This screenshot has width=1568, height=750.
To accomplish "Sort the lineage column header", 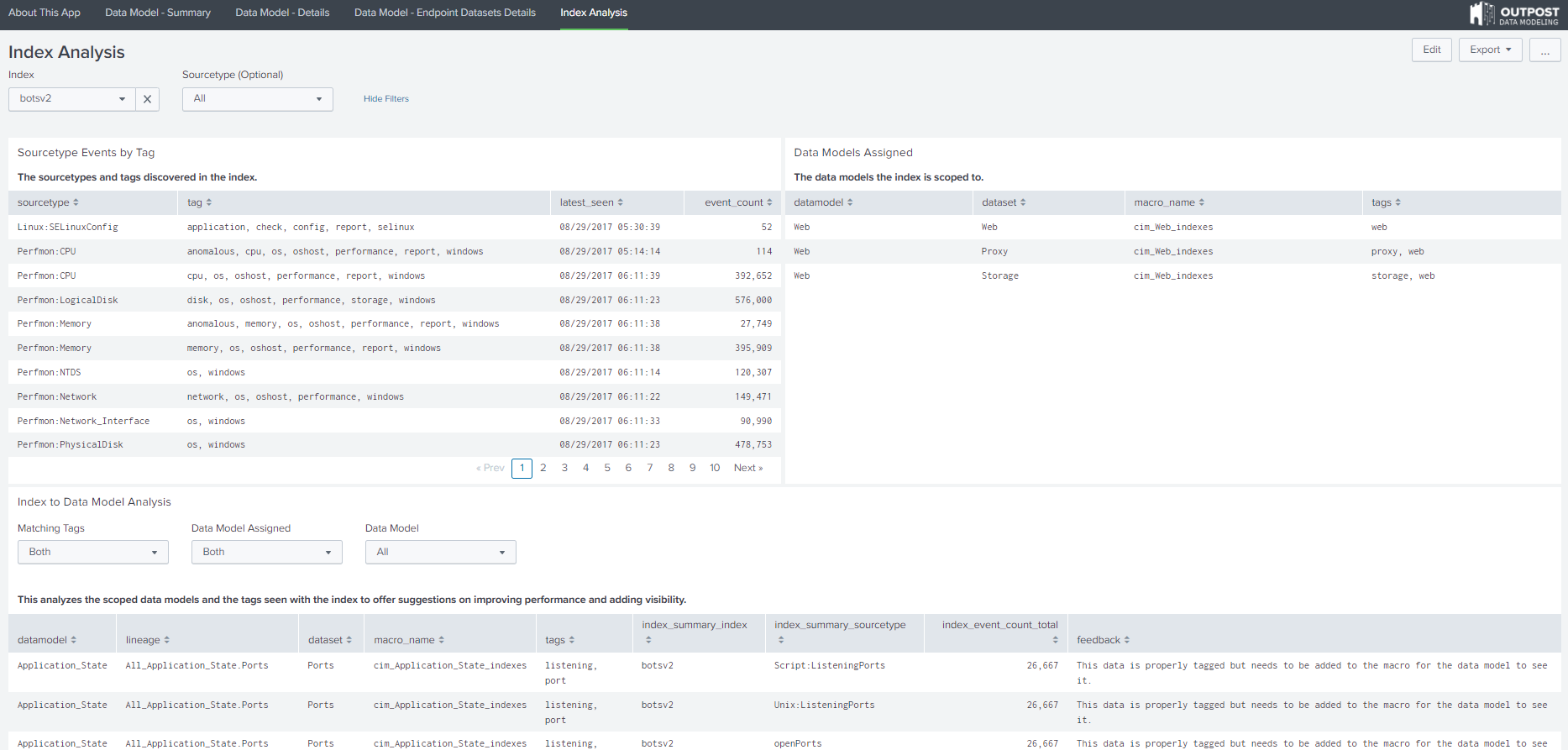I will click(148, 640).
